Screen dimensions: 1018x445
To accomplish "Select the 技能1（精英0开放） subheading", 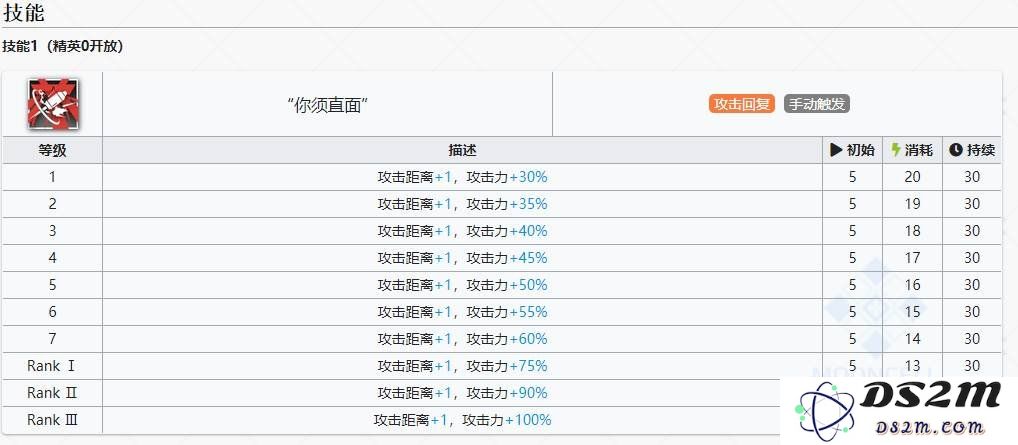I will coord(63,46).
